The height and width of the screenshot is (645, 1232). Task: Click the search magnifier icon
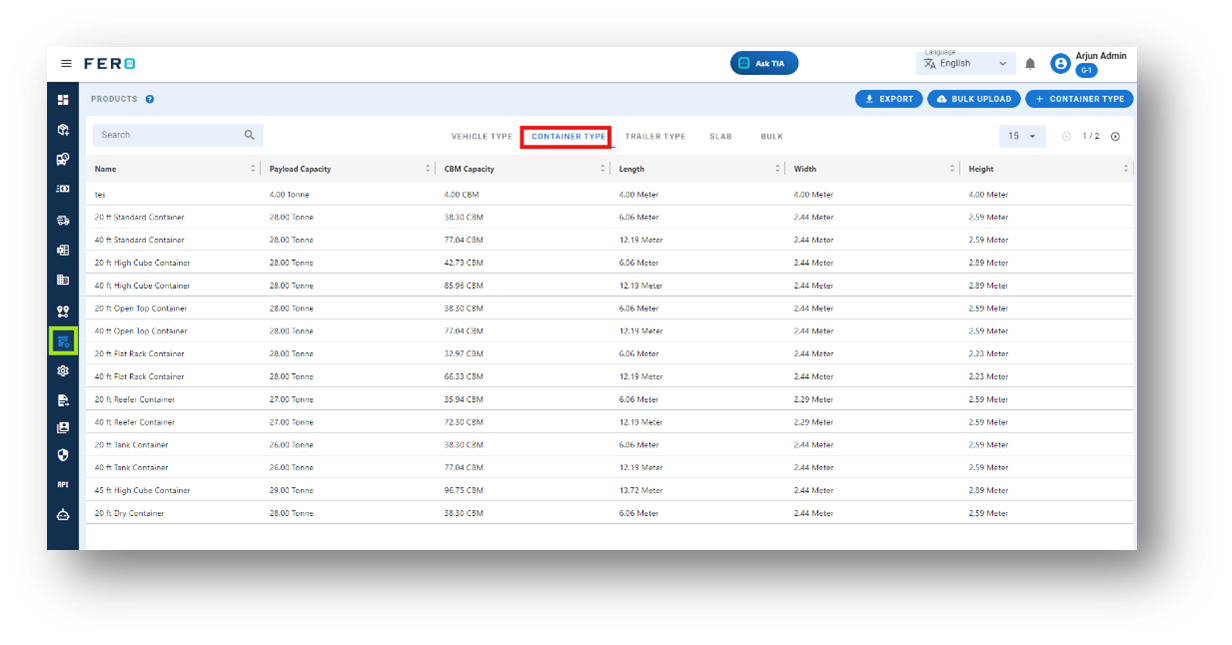[250, 135]
